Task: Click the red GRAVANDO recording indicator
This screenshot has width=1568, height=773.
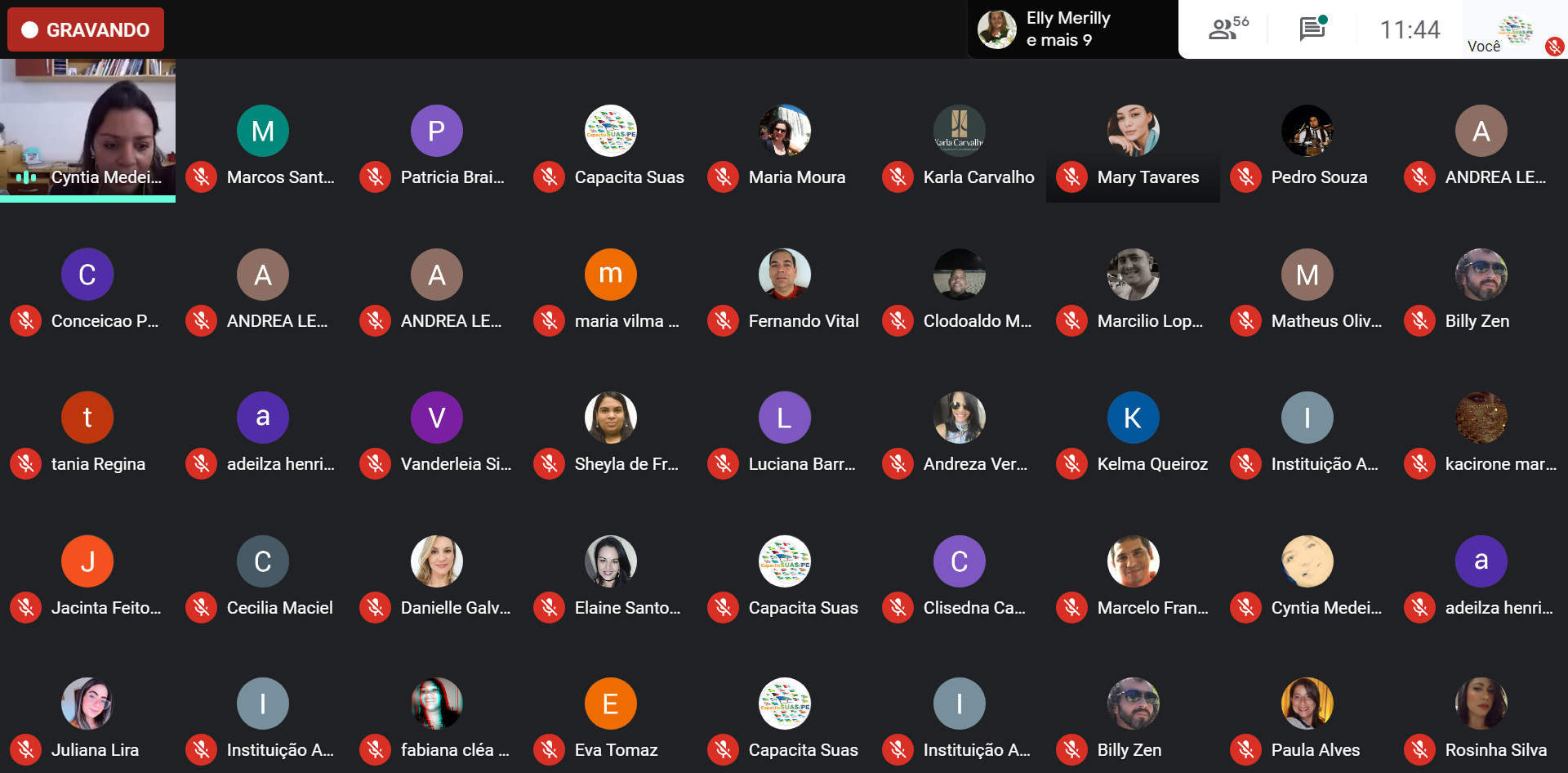Action: tap(86, 29)
